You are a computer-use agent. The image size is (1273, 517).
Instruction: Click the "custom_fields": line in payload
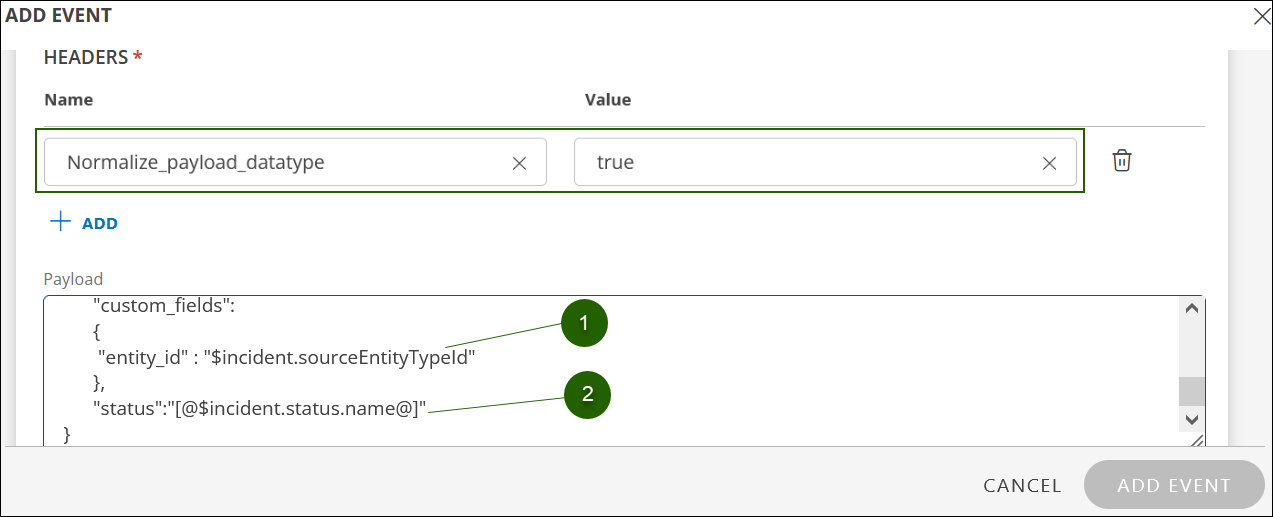click(164, 306)
